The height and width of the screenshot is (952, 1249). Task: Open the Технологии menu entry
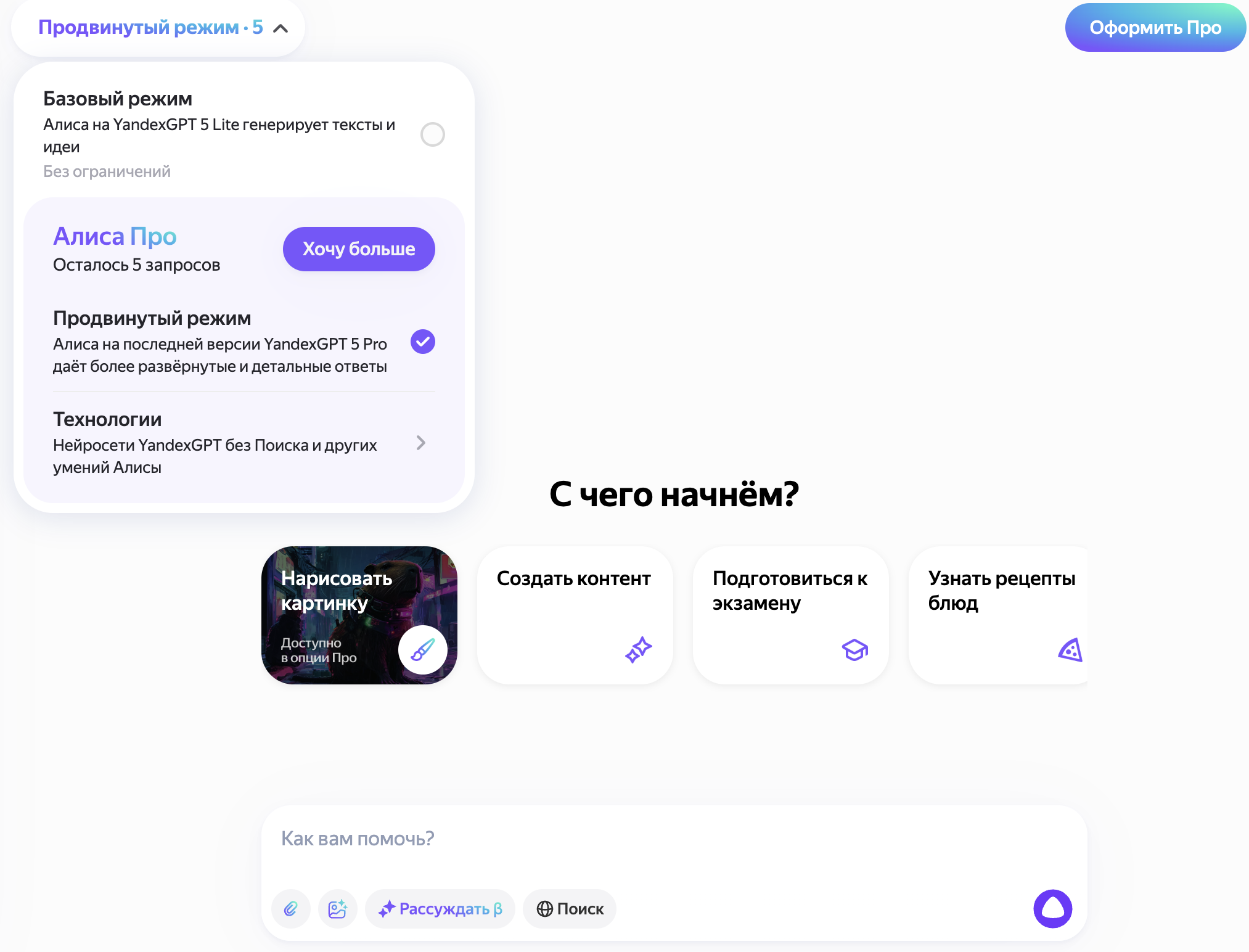point(244,443)
